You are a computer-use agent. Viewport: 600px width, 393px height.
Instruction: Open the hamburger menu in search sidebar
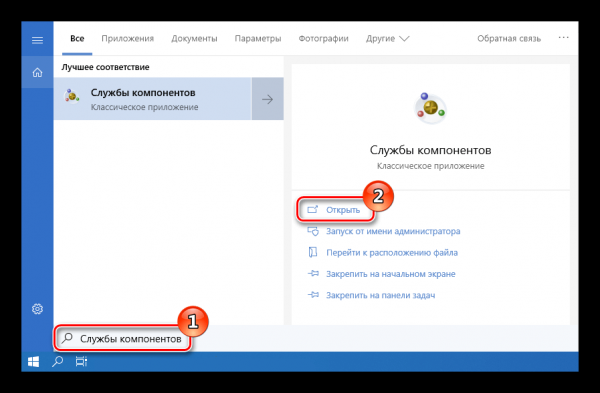(37, 40)
